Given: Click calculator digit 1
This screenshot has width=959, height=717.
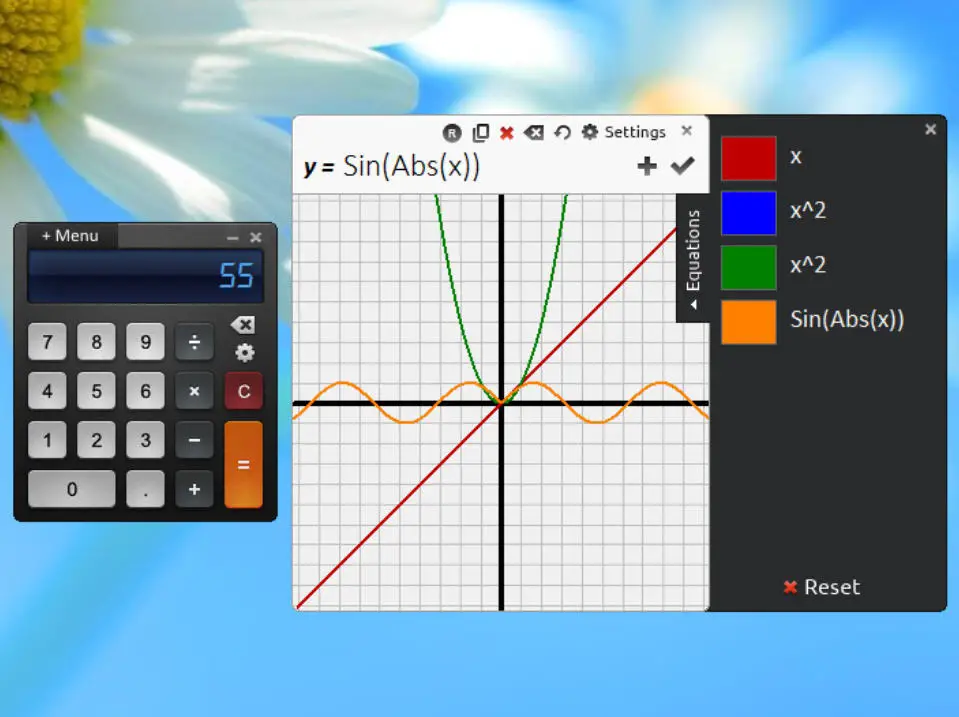Looking at the screenshot, I should (x=47, y=440).
